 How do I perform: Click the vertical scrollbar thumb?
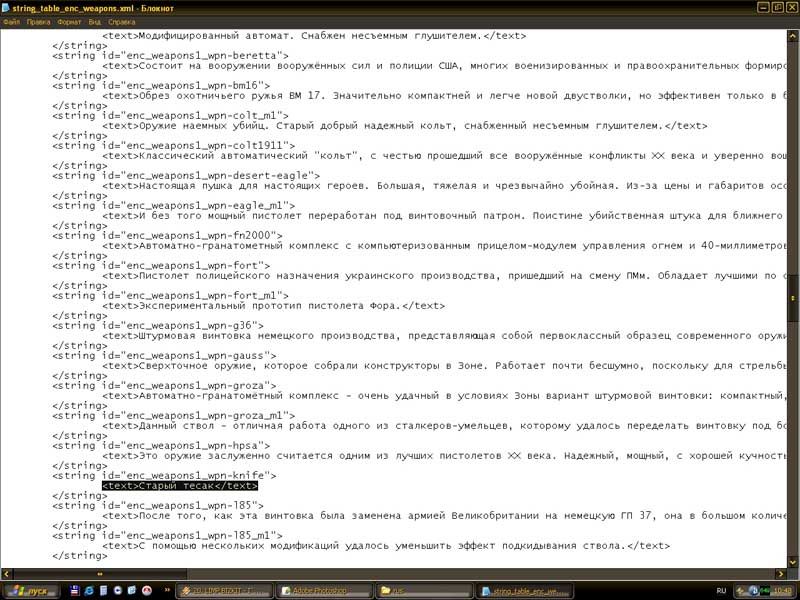(792, 297)
